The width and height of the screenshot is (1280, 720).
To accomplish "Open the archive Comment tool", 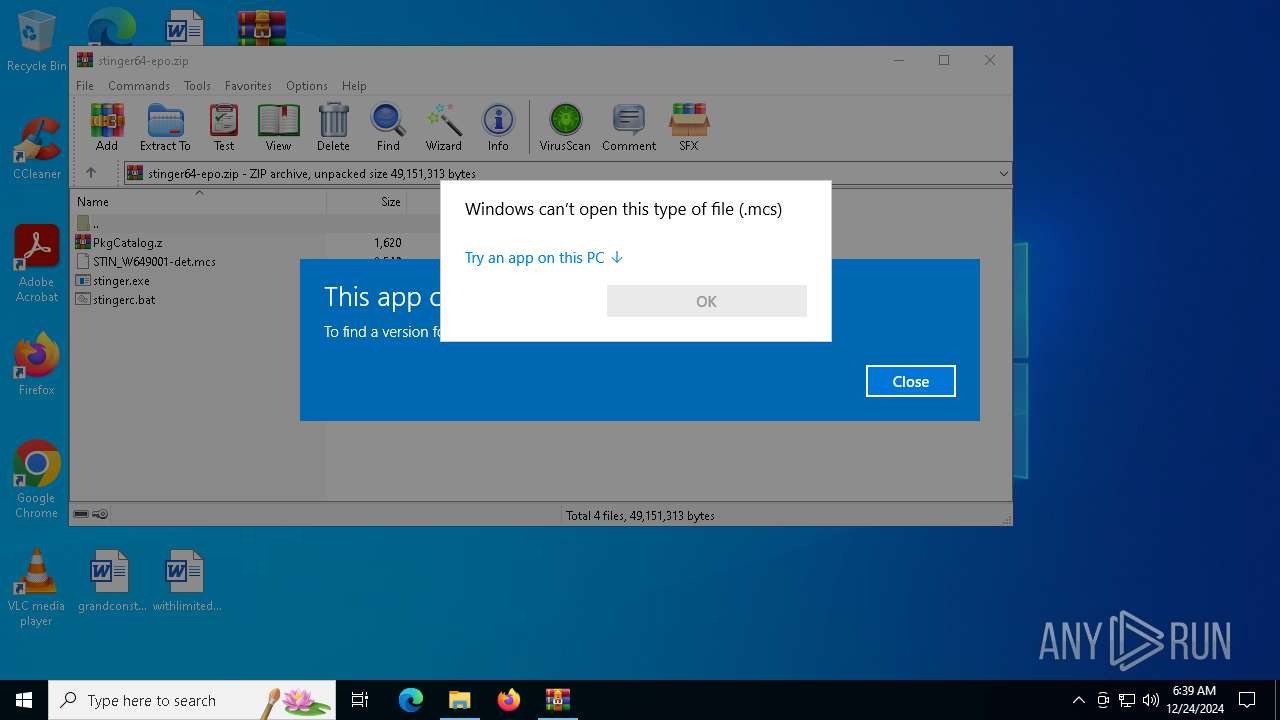I will click(x=629, y=127).
